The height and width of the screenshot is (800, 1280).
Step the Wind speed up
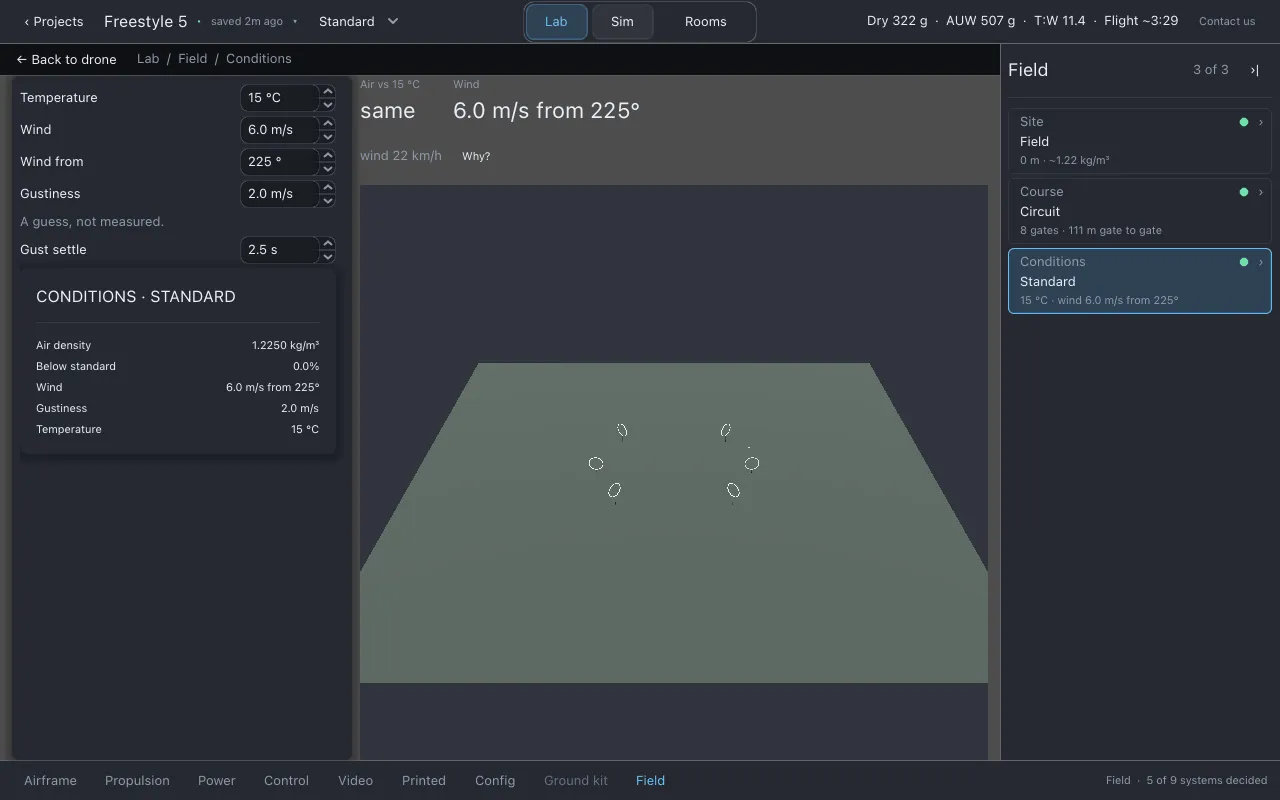tap(327, 123)
